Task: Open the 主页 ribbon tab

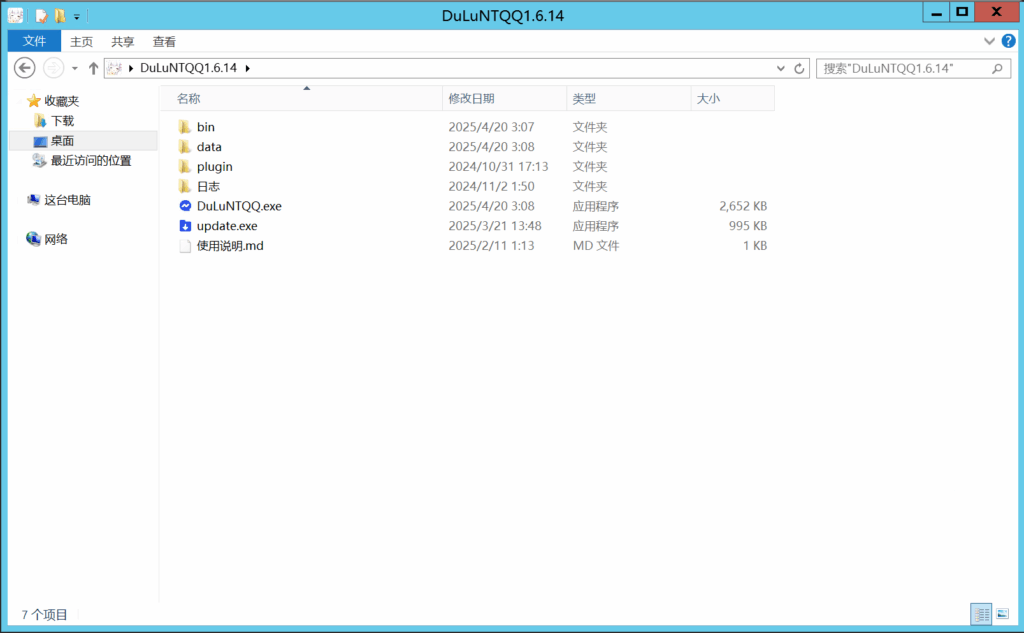Action: (82, 42)
